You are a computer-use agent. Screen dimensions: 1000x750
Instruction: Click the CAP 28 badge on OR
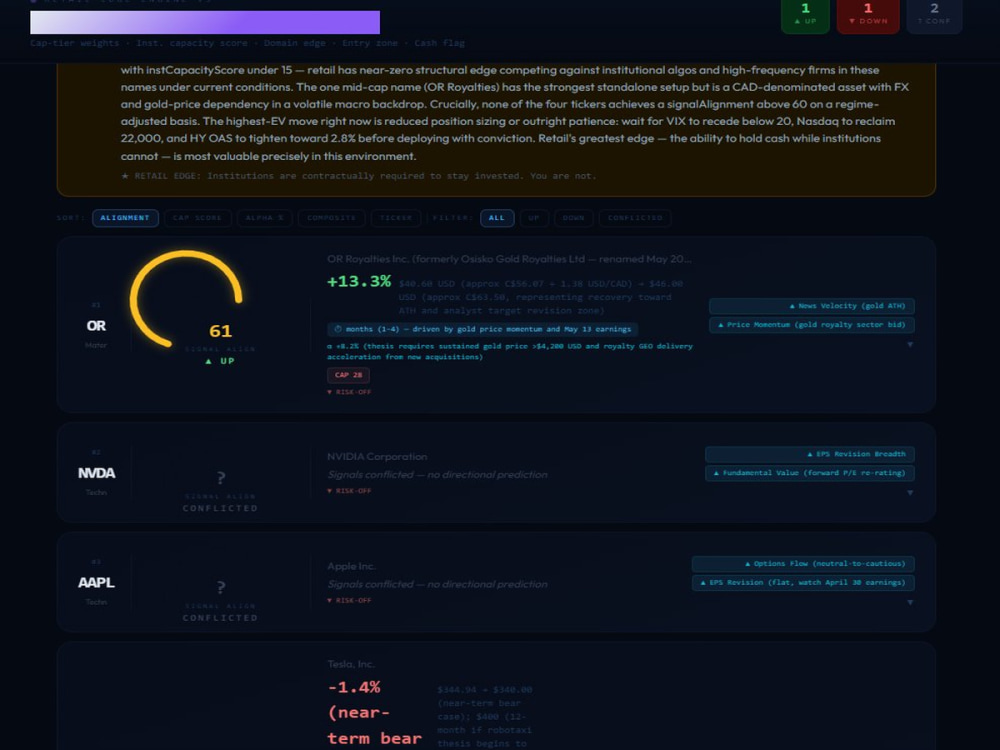pos(348,375)
